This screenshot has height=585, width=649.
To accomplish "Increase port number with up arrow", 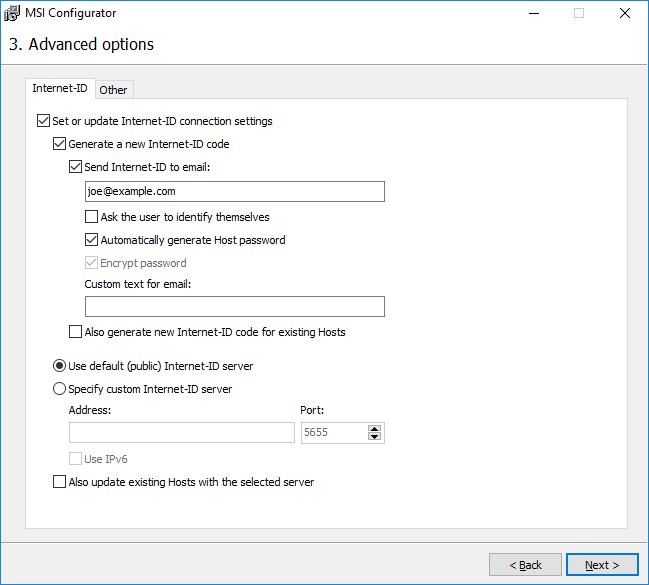I will (375, 428).
